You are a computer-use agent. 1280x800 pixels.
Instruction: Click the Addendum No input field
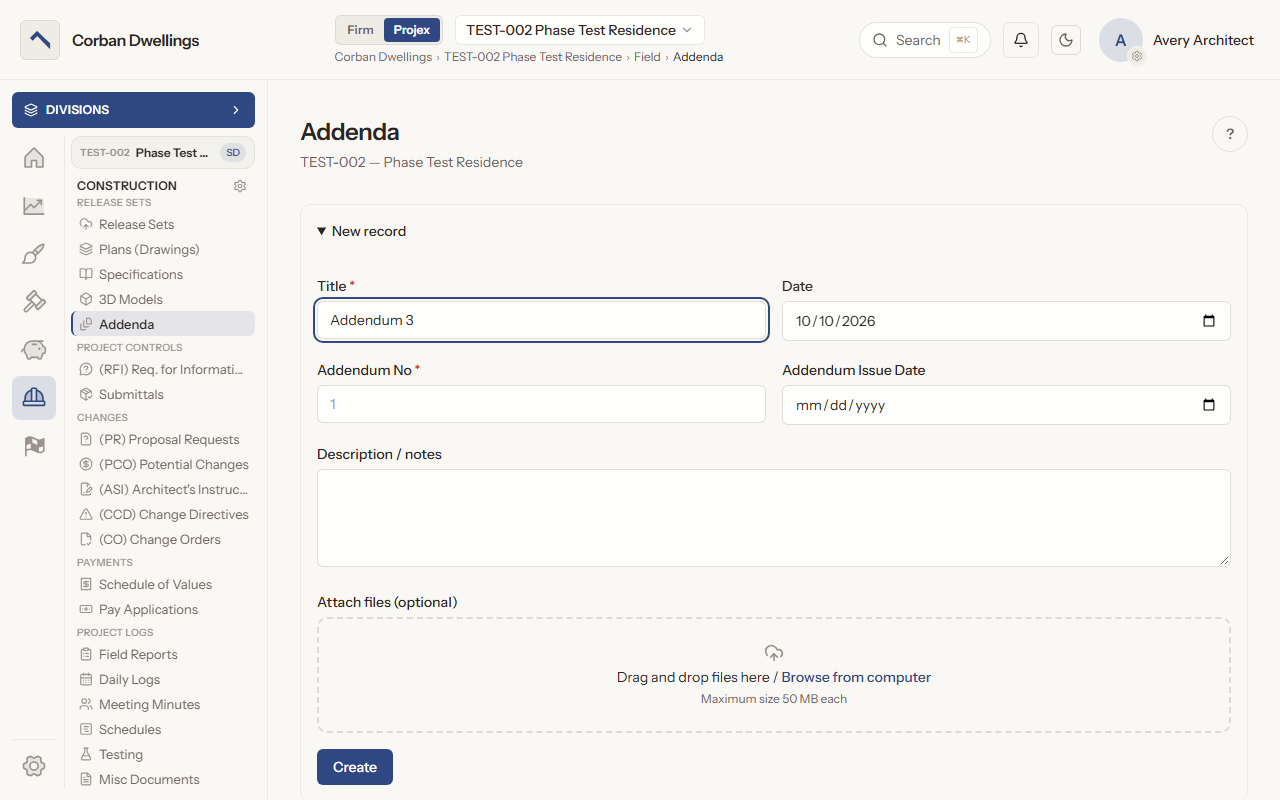click(542, 405)
